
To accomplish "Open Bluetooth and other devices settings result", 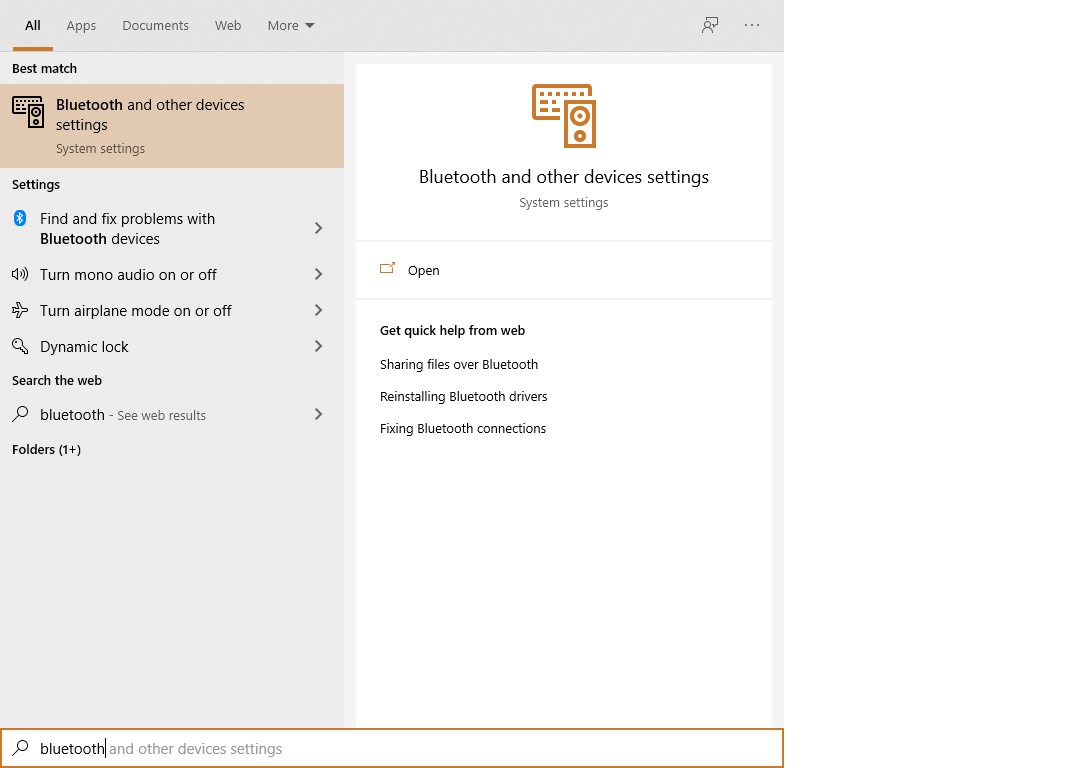I will point(172,126).
